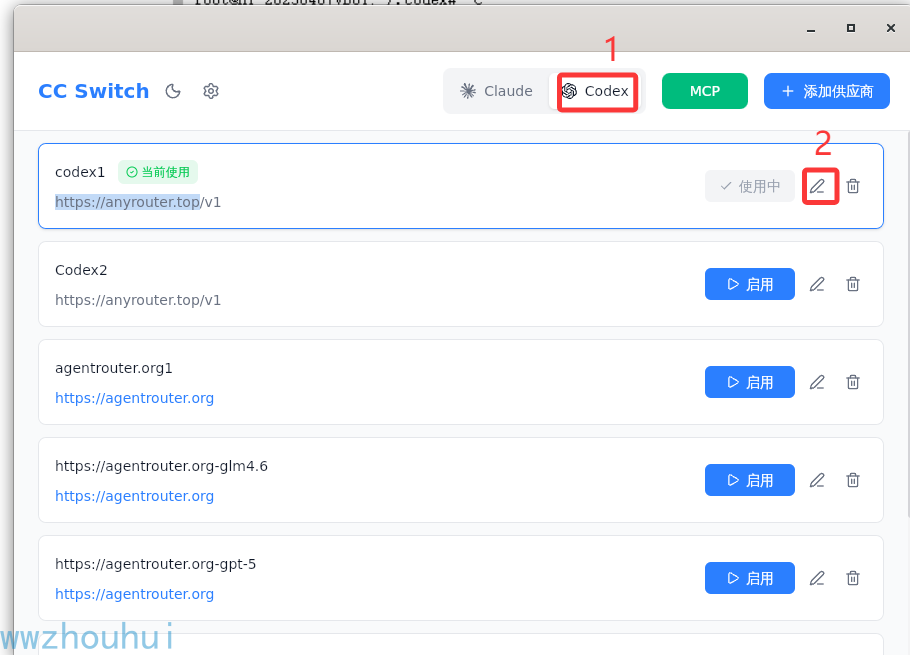Edit the agentrouter.org1 provider
The image size is (910, 655).
[817, 382]
